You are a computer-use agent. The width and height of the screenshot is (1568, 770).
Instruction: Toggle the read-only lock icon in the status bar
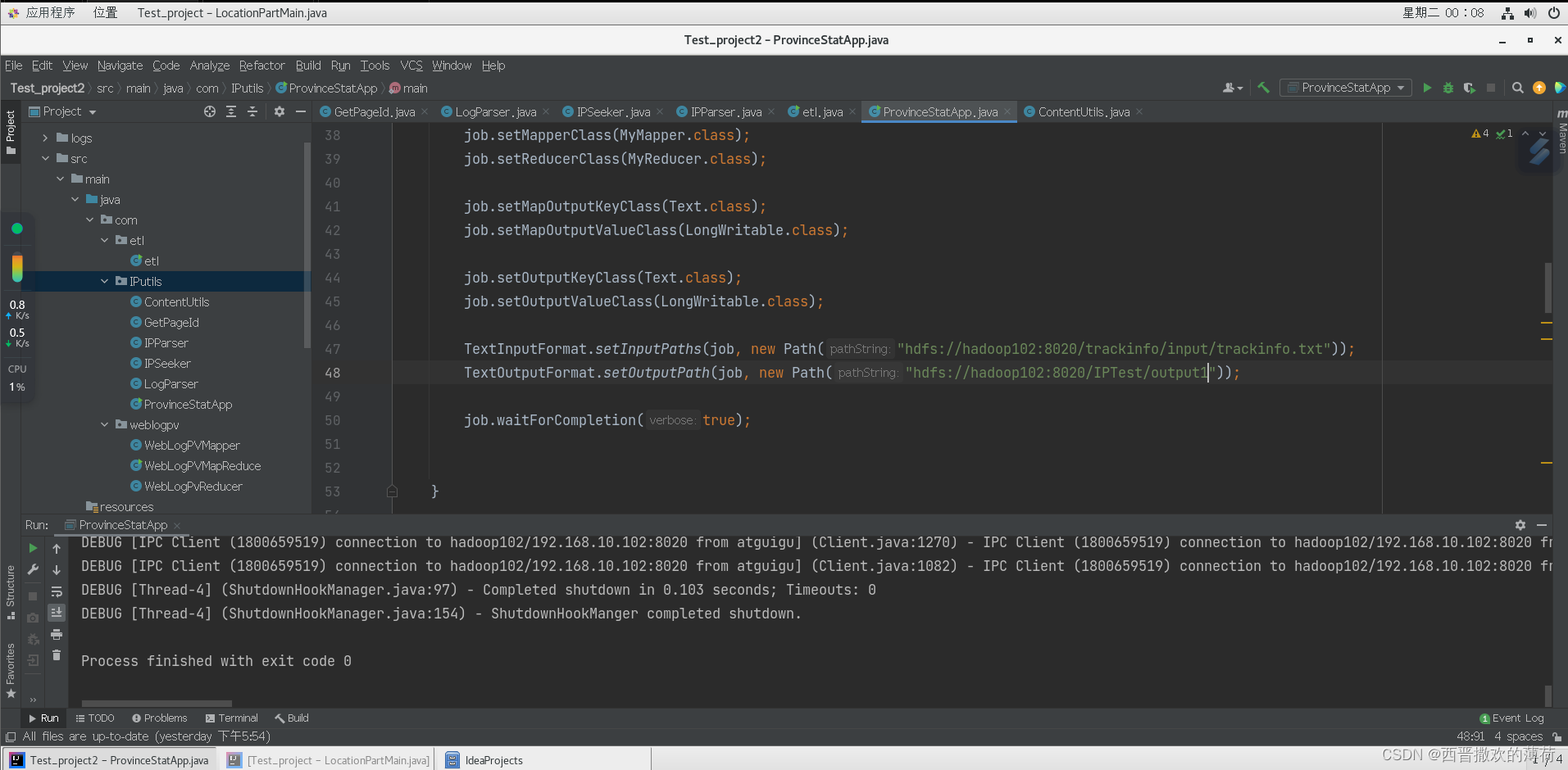point(1557,736)
